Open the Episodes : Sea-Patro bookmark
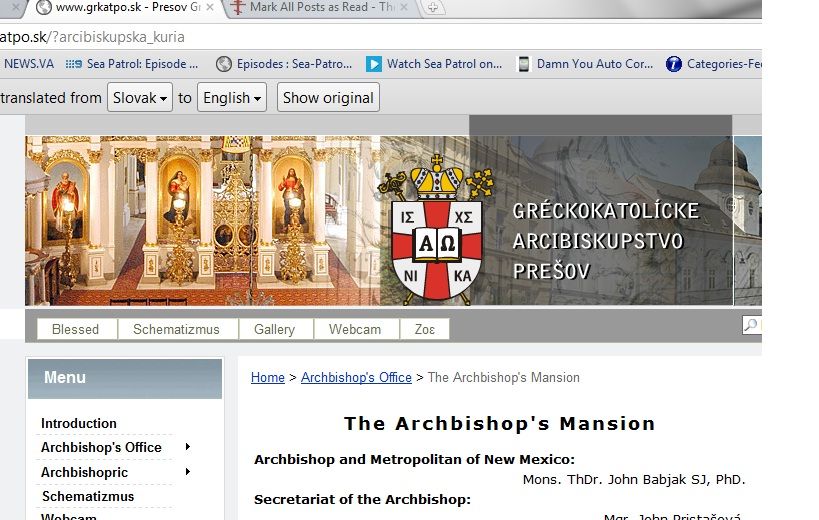 285,64
